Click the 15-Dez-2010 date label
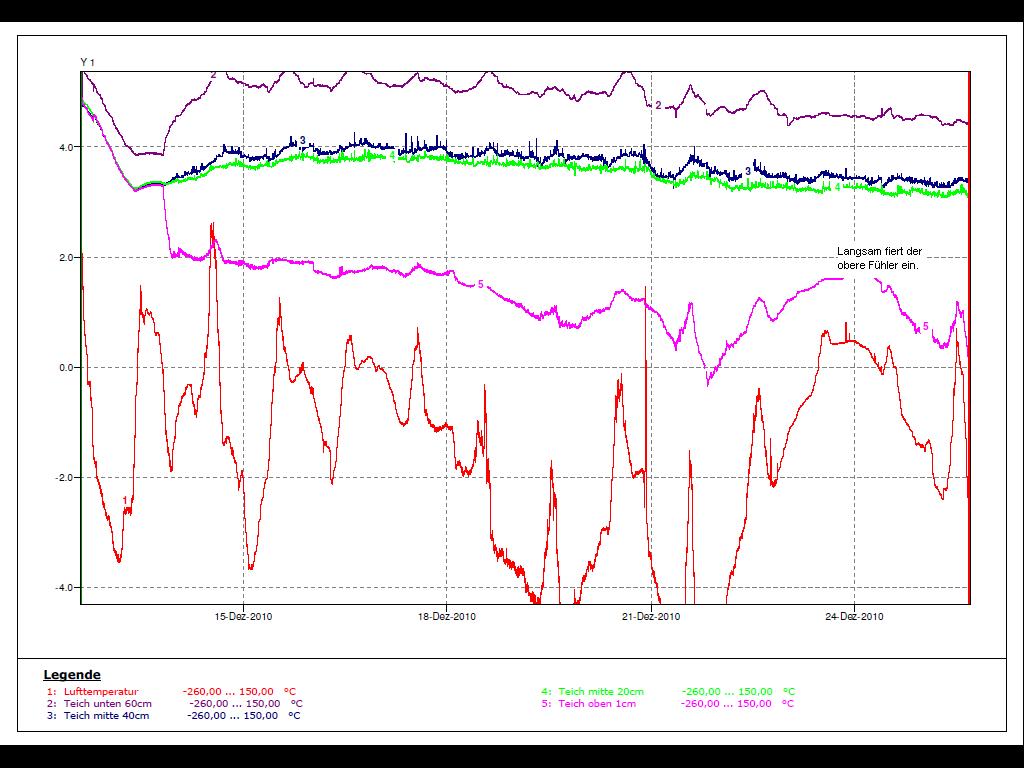Viewport: 1024px width, 768px height. coord(244,616)
